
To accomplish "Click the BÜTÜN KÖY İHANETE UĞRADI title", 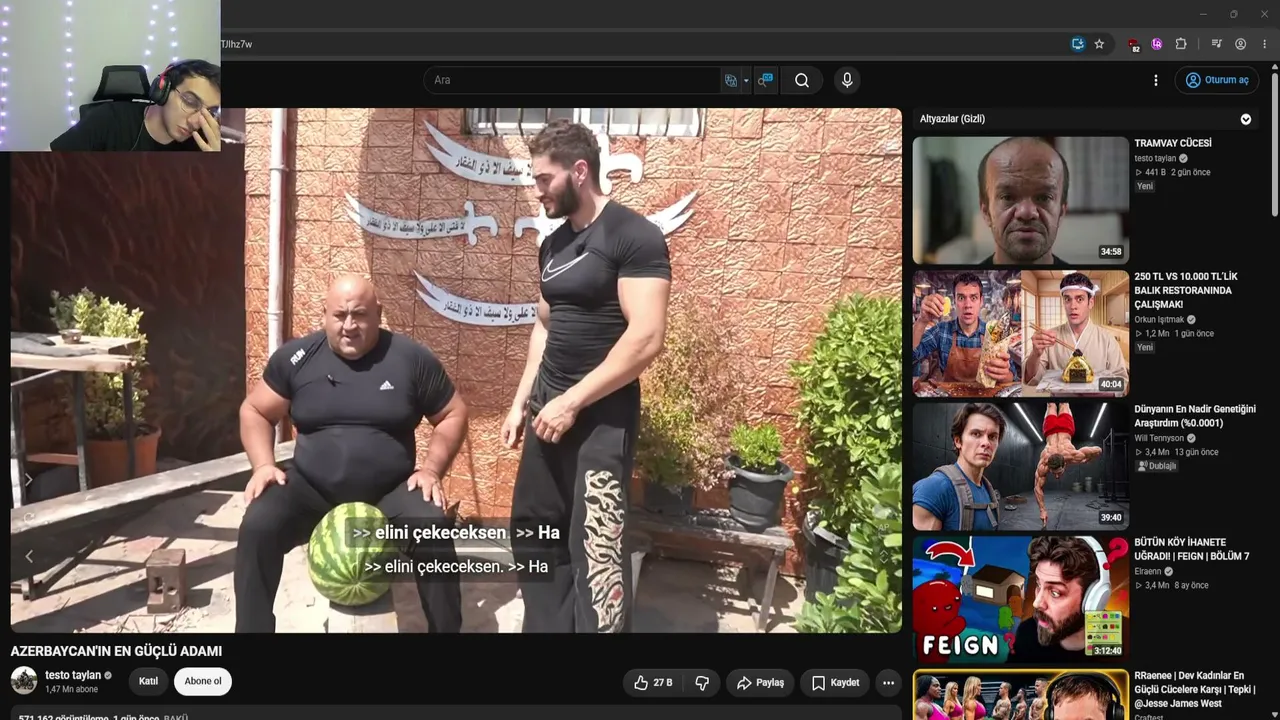I will click(x=1192, y=549).
